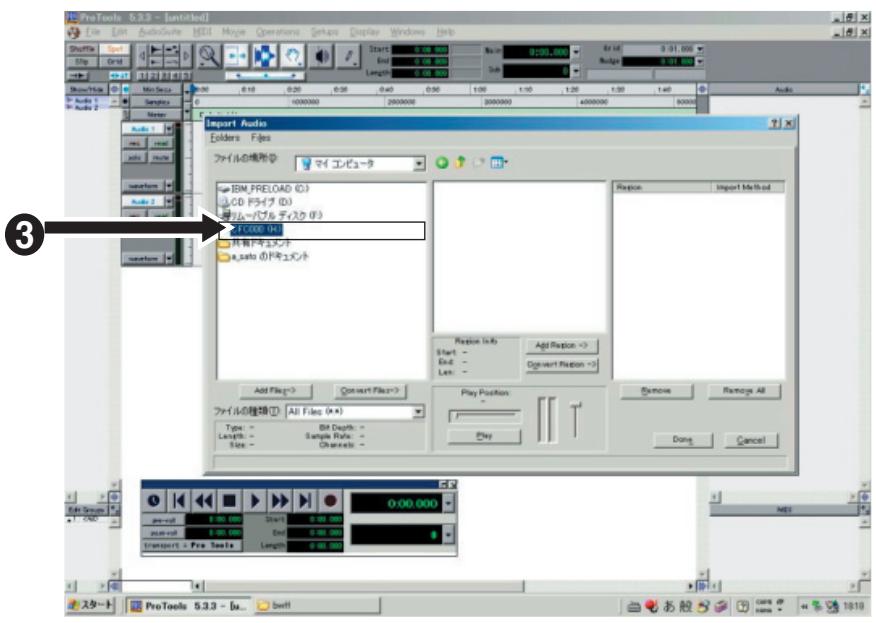
Task: Click Return to Zero in Transport
Action: click(179, 501)
